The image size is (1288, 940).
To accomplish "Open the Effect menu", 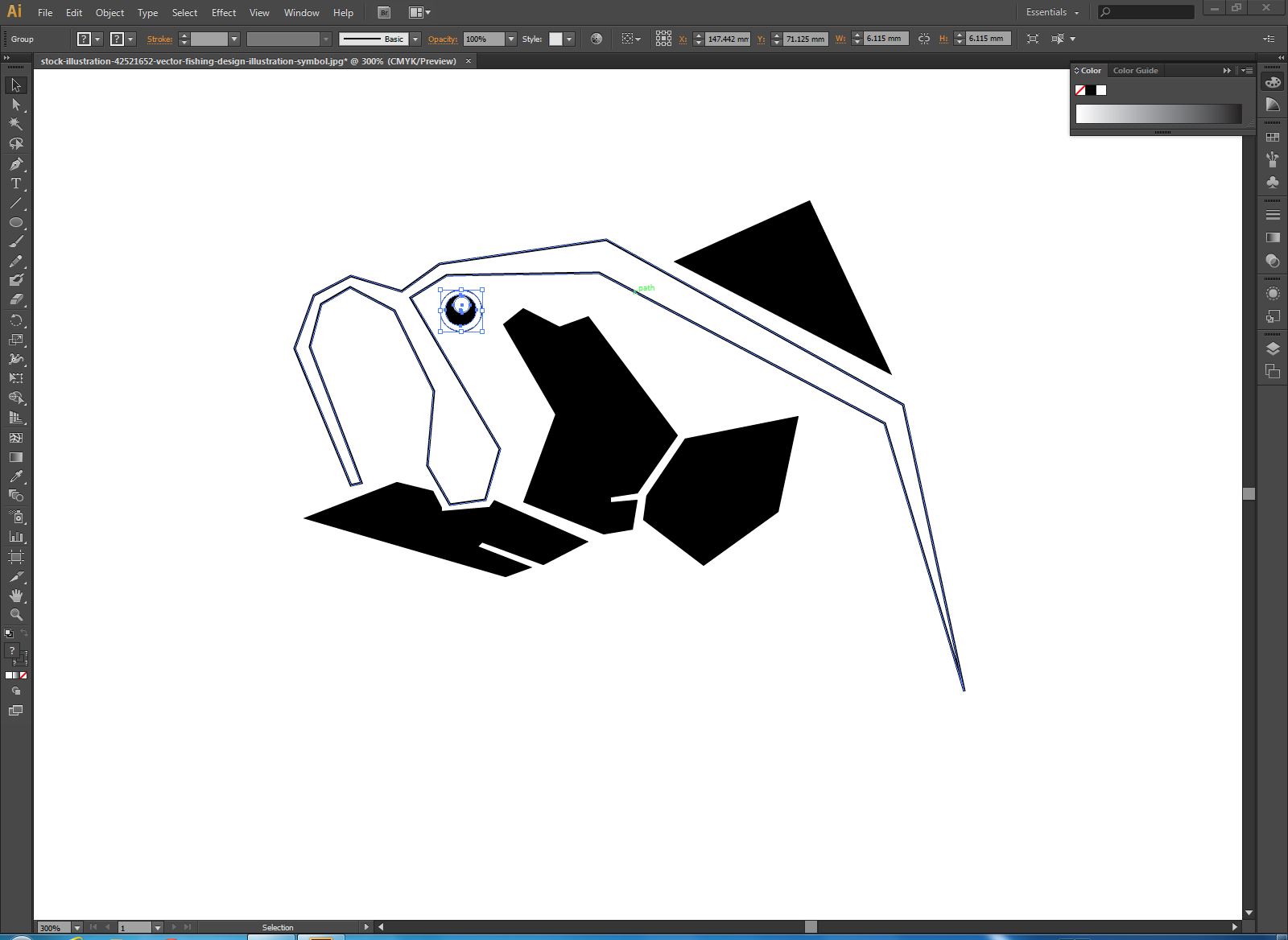I will 223,12.
